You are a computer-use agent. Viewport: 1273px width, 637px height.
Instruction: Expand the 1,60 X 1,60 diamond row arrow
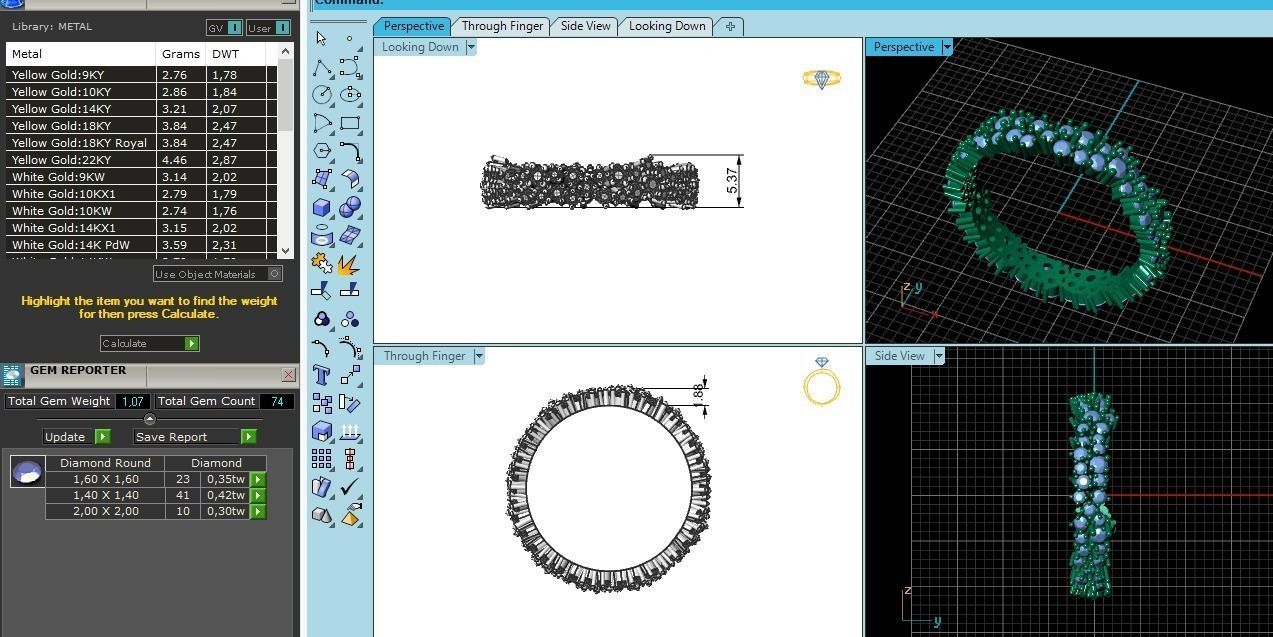pos(258,479)
